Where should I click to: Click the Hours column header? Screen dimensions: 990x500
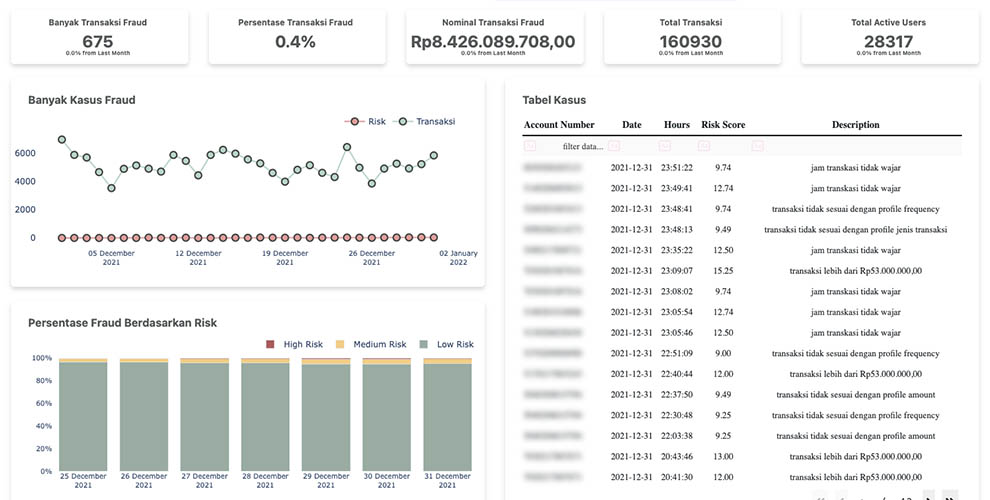(x=677, y=125)
